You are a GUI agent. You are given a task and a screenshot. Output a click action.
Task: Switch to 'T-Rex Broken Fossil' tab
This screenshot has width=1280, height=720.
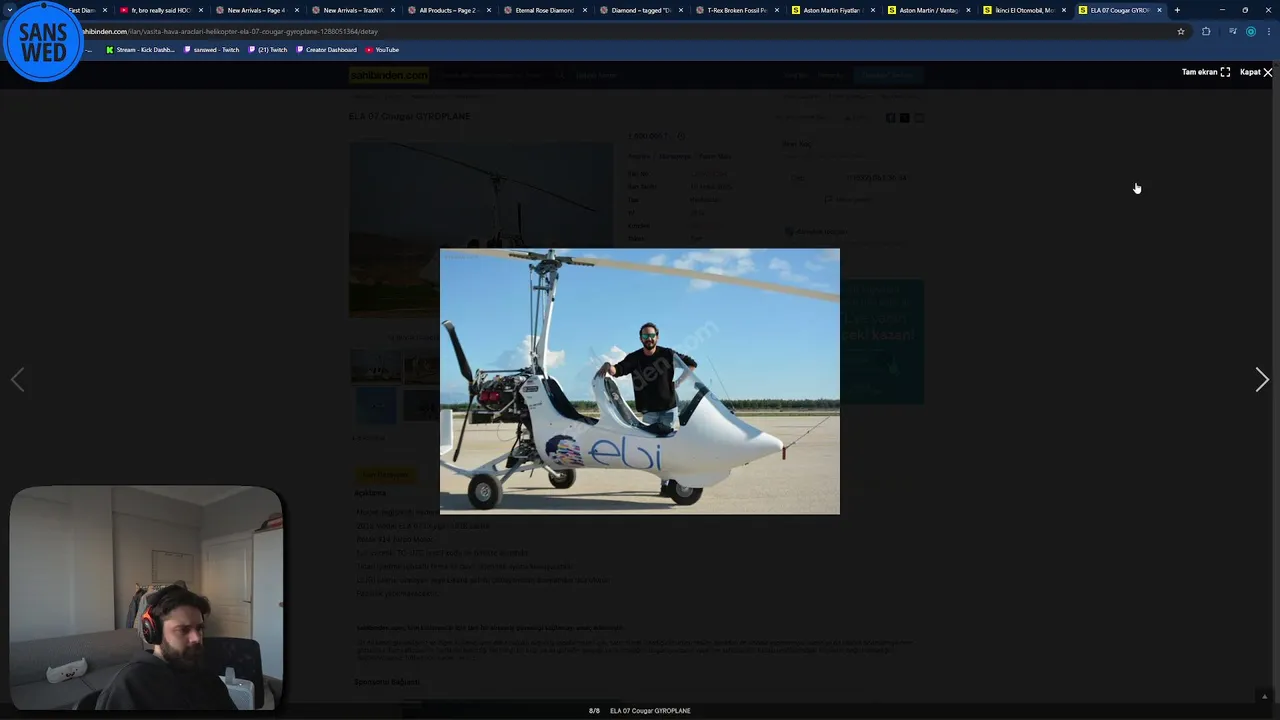[736, 10]
